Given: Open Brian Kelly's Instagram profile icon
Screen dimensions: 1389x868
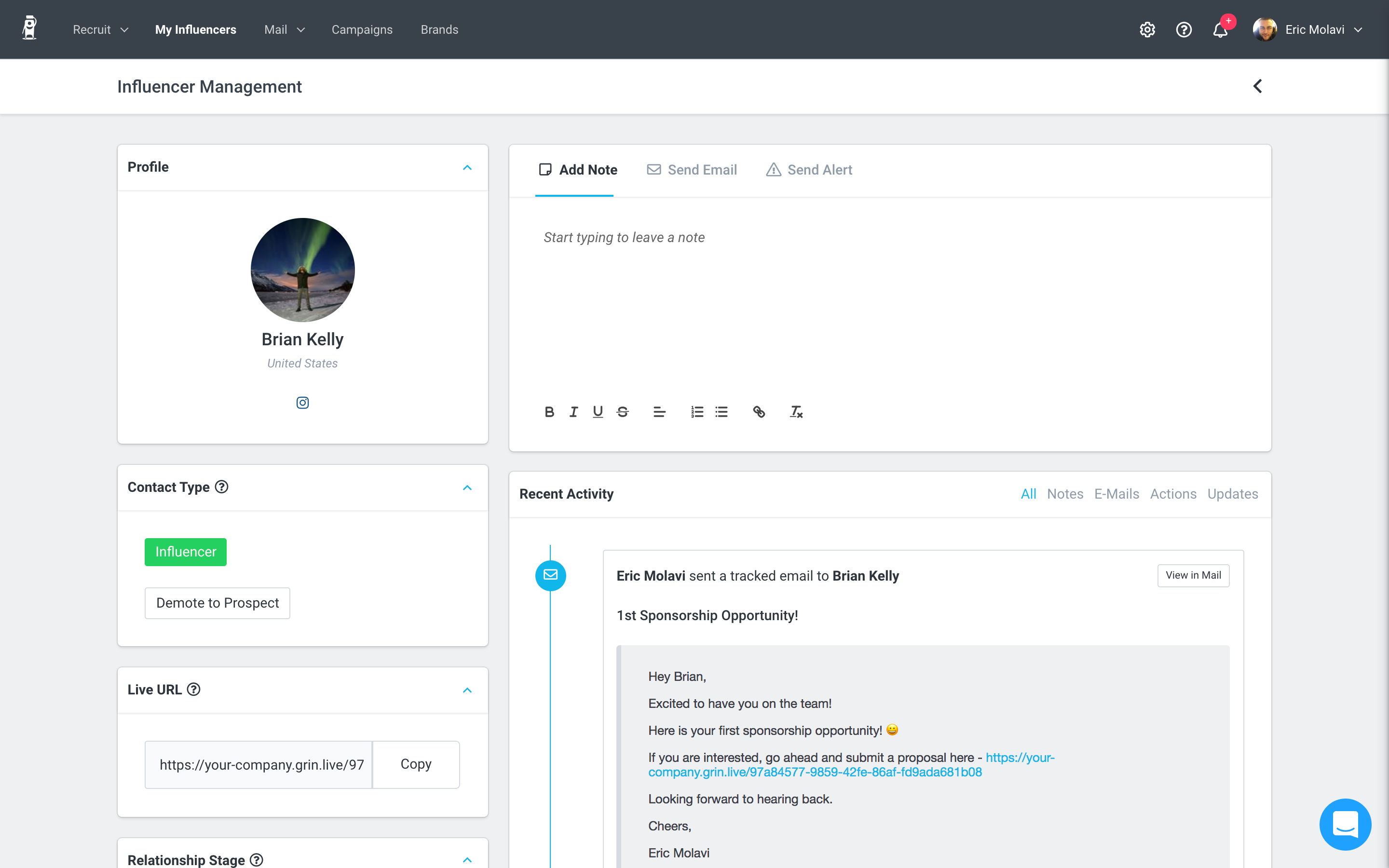Looking at the screenshot, I should pyautogui.click(x=302, y=403).
